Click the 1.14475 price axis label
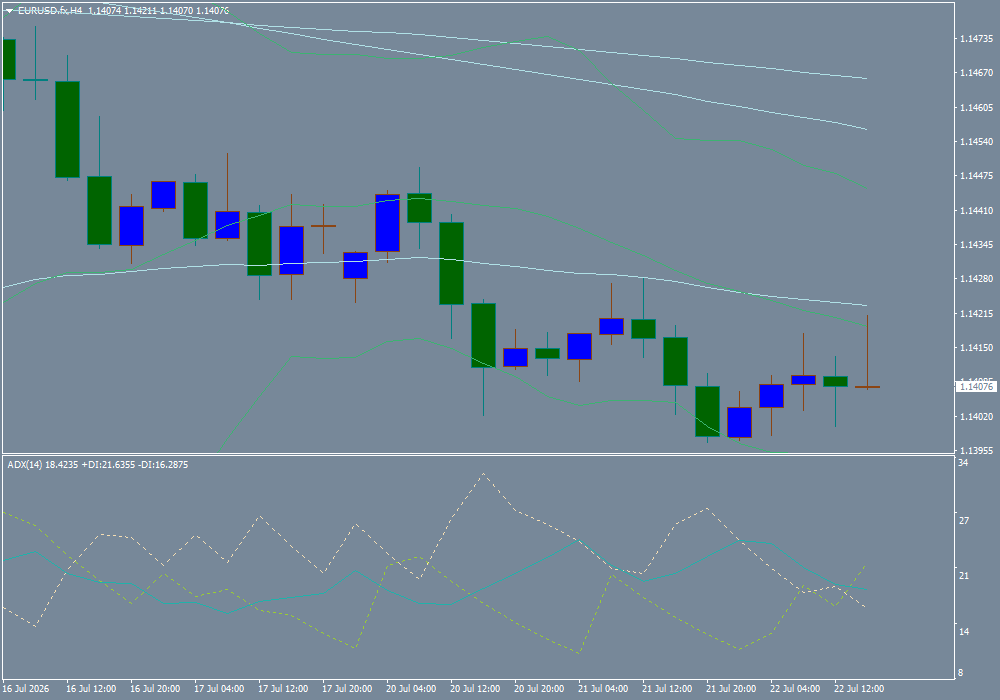This screenshot has width=1000, height=700. [x=976, y=176]
